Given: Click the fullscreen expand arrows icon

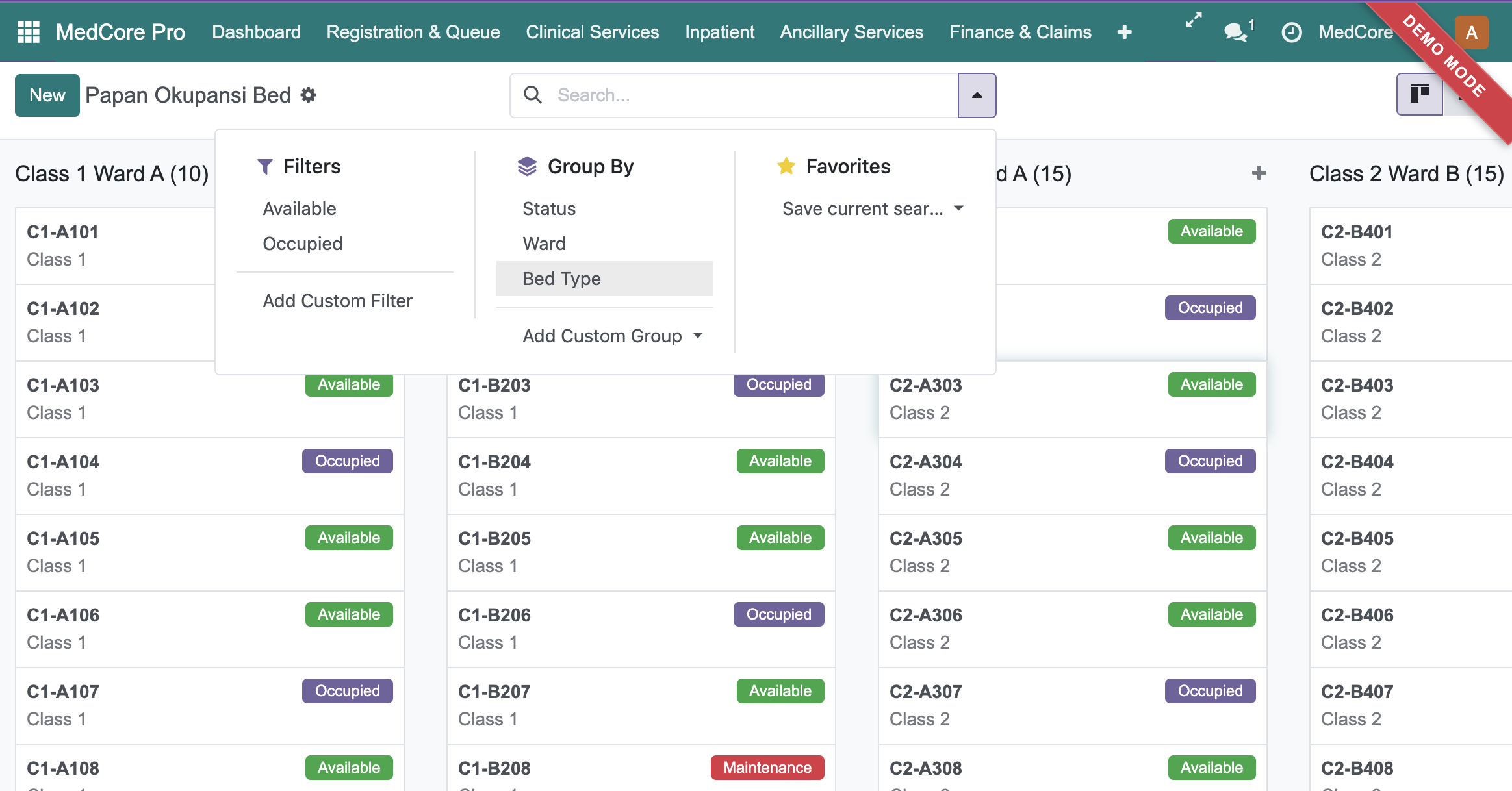Looking at the screenshot, I should [x=1194, y=20].
